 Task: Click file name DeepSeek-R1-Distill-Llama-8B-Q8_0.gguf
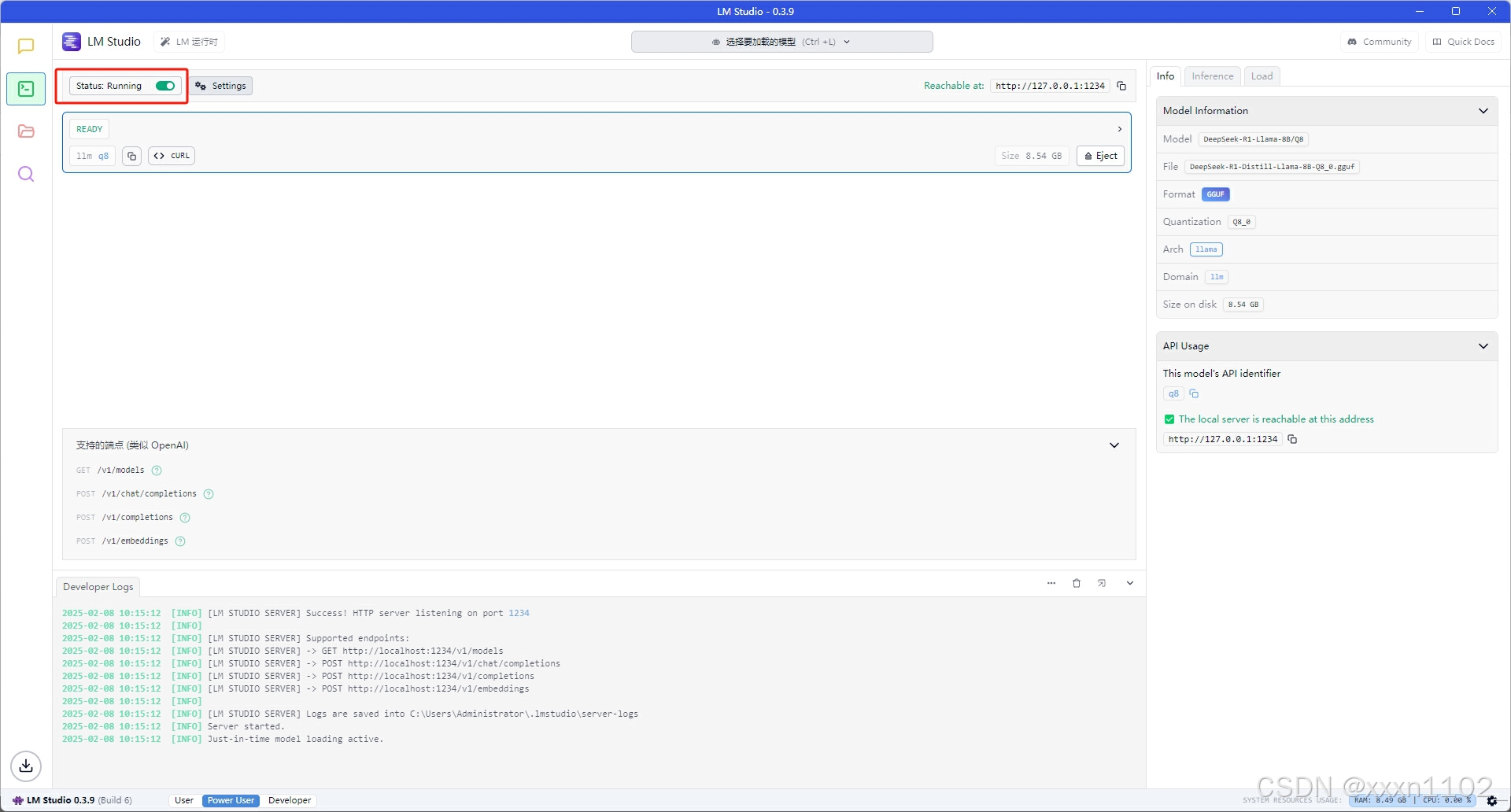tap(1272, 167)
